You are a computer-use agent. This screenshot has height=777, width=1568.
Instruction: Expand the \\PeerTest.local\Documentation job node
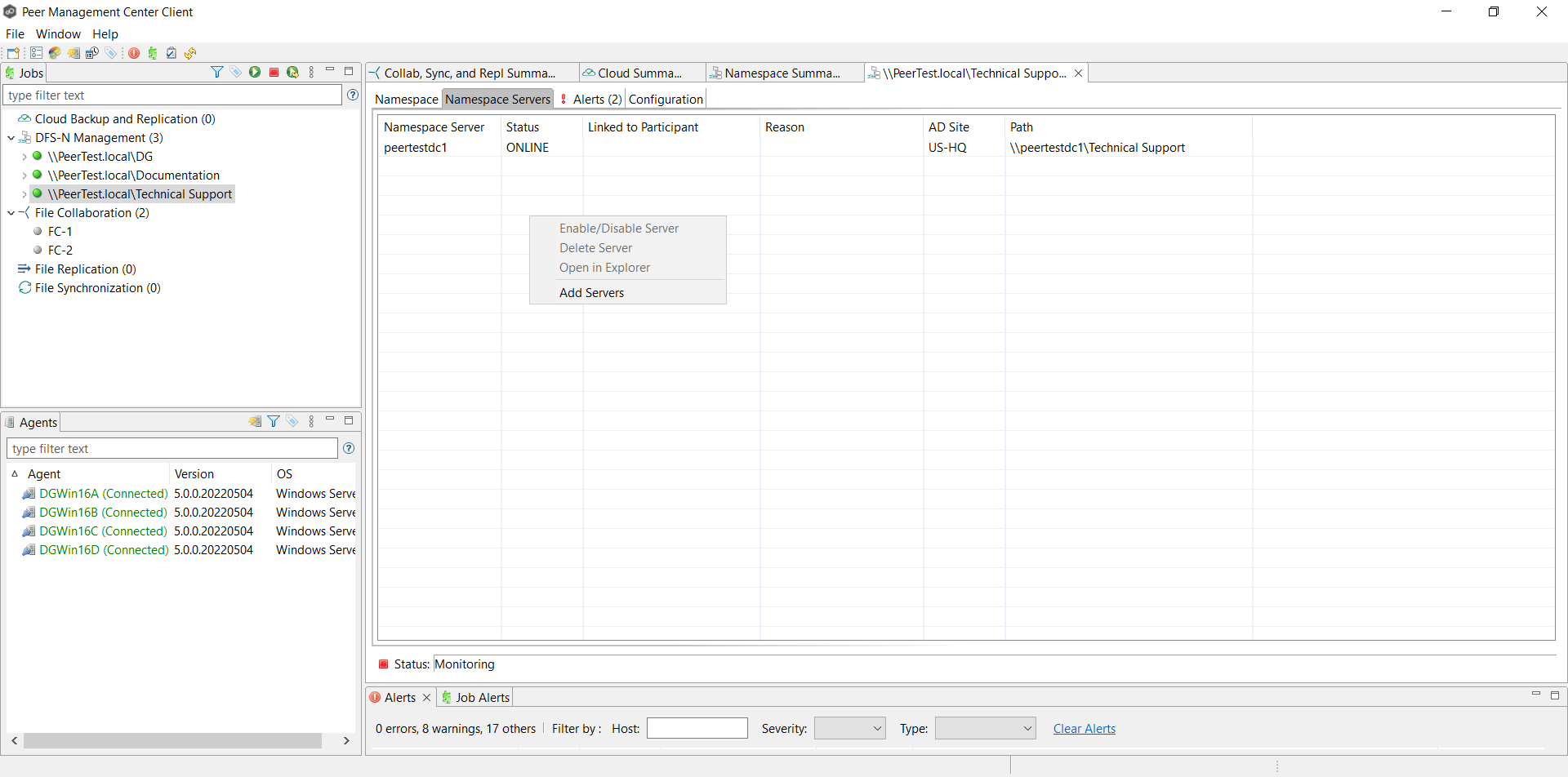[24, 175]
